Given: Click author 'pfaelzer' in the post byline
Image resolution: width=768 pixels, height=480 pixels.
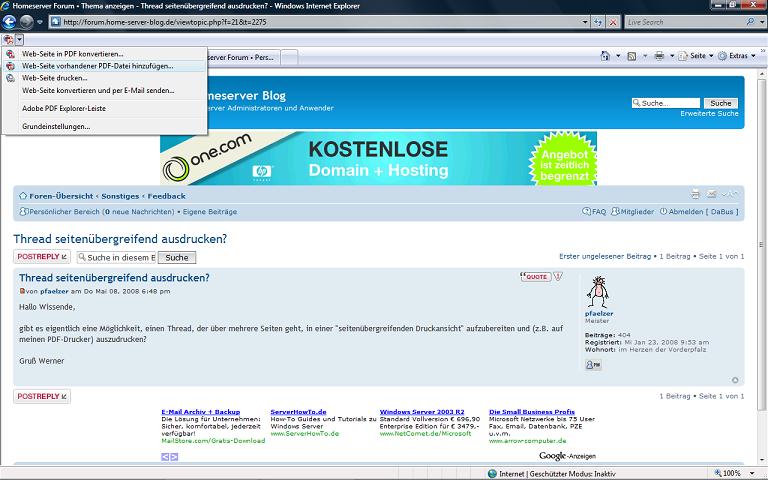Looking at the screenshot, I should pyautogui.click(x=54, y=291).
